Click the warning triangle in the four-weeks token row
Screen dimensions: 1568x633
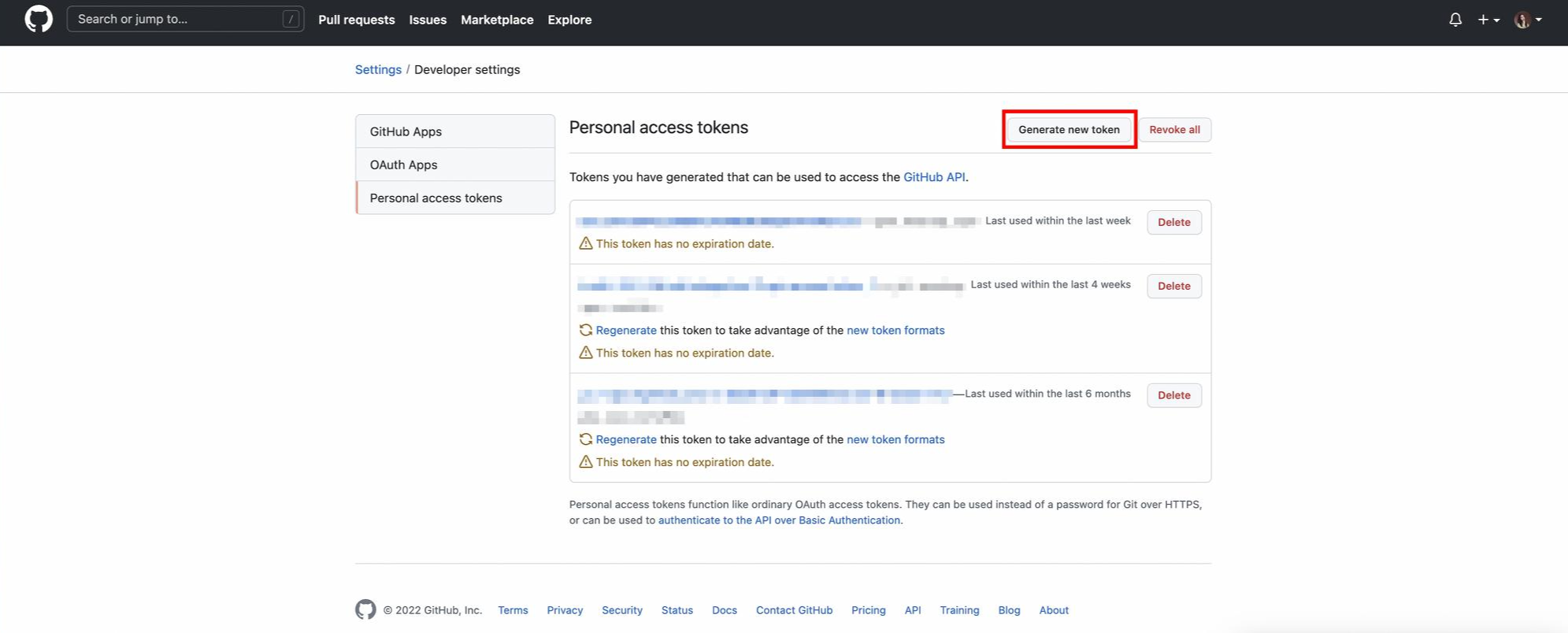click(585, 353)
